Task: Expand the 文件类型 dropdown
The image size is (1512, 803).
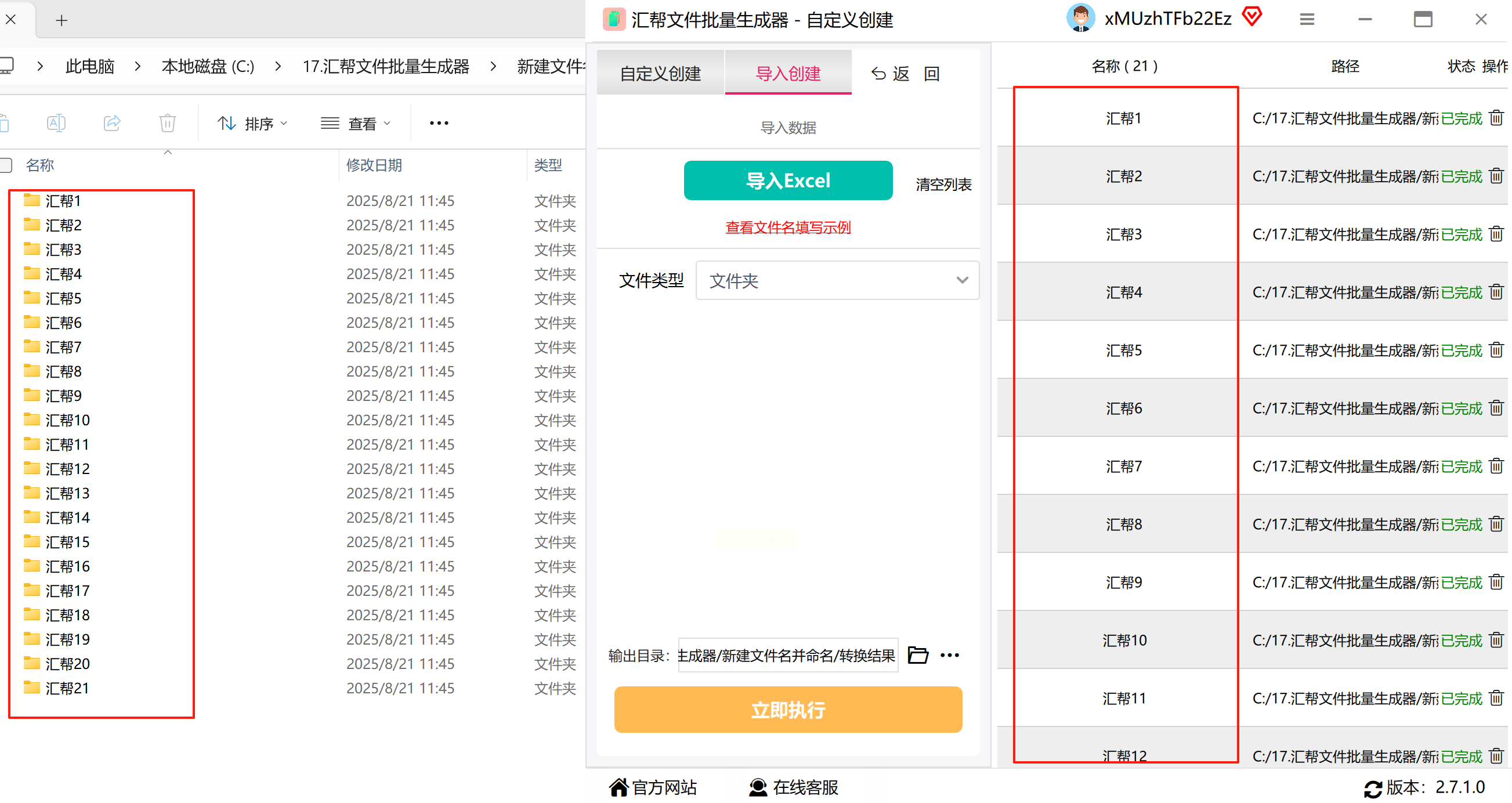Action: point(839,281)
